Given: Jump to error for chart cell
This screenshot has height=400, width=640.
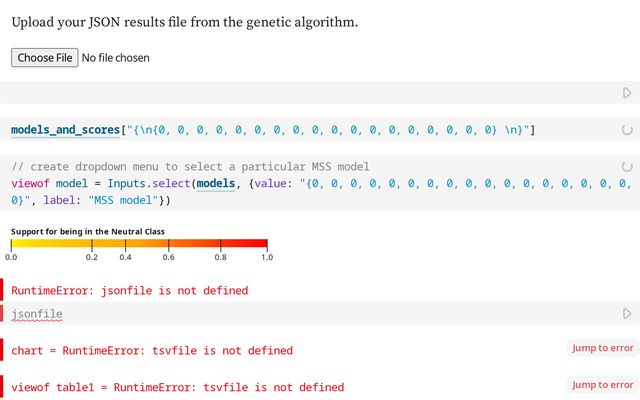Looking at the screenshot, I should tap(602, 348).
